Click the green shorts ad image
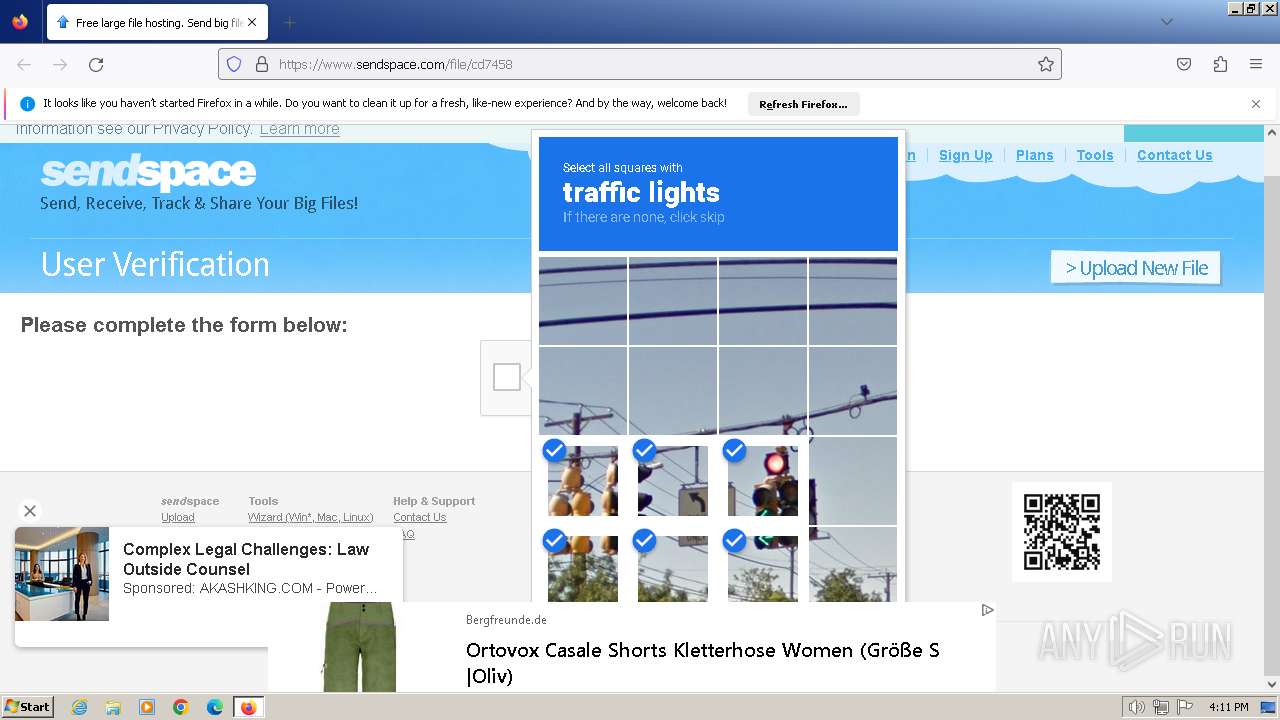Screen dimensions: 1280x720 click(x=360, y=647)
